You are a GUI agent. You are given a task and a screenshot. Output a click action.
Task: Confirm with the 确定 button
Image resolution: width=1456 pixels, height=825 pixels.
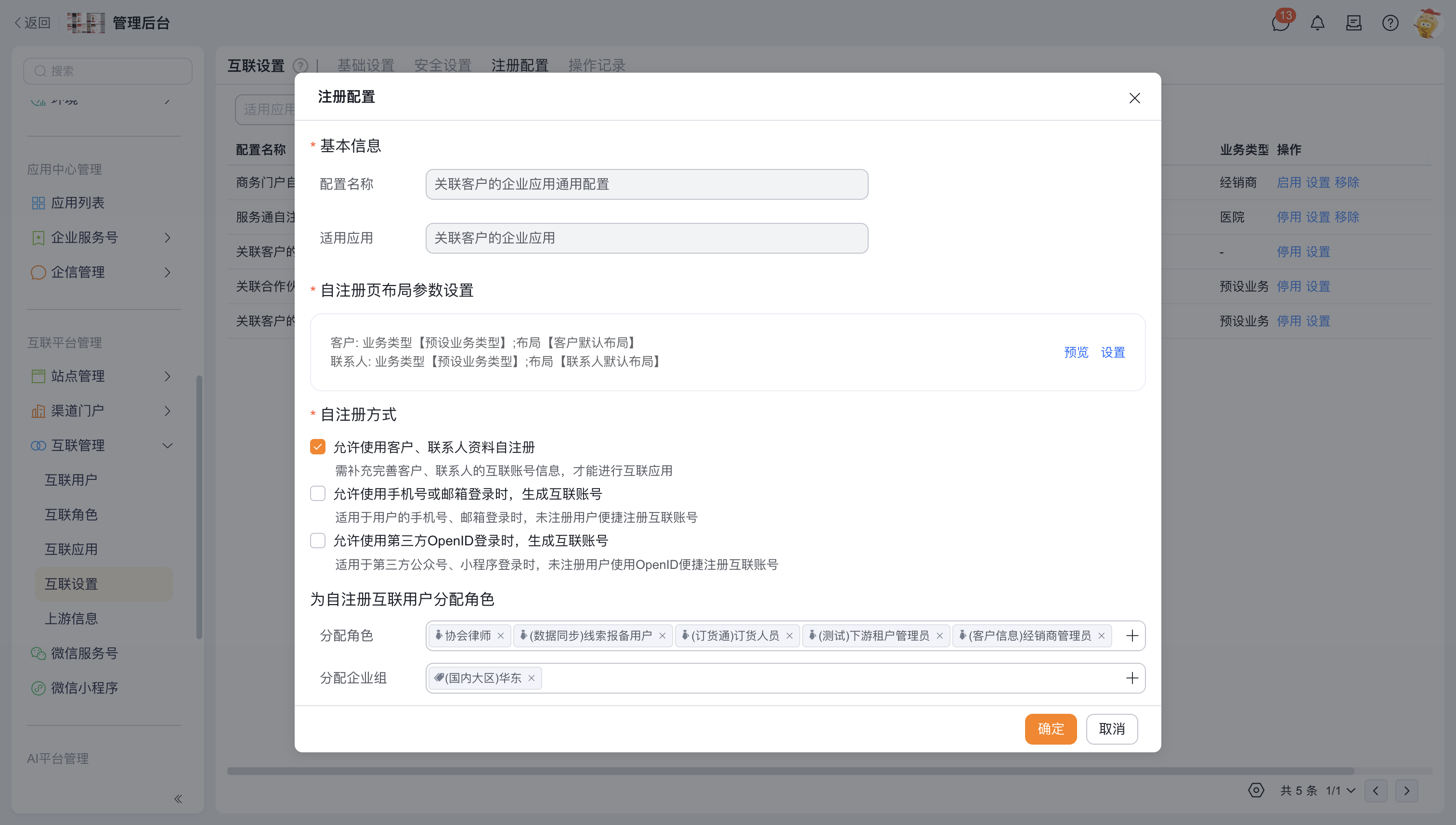(1050, 729)
